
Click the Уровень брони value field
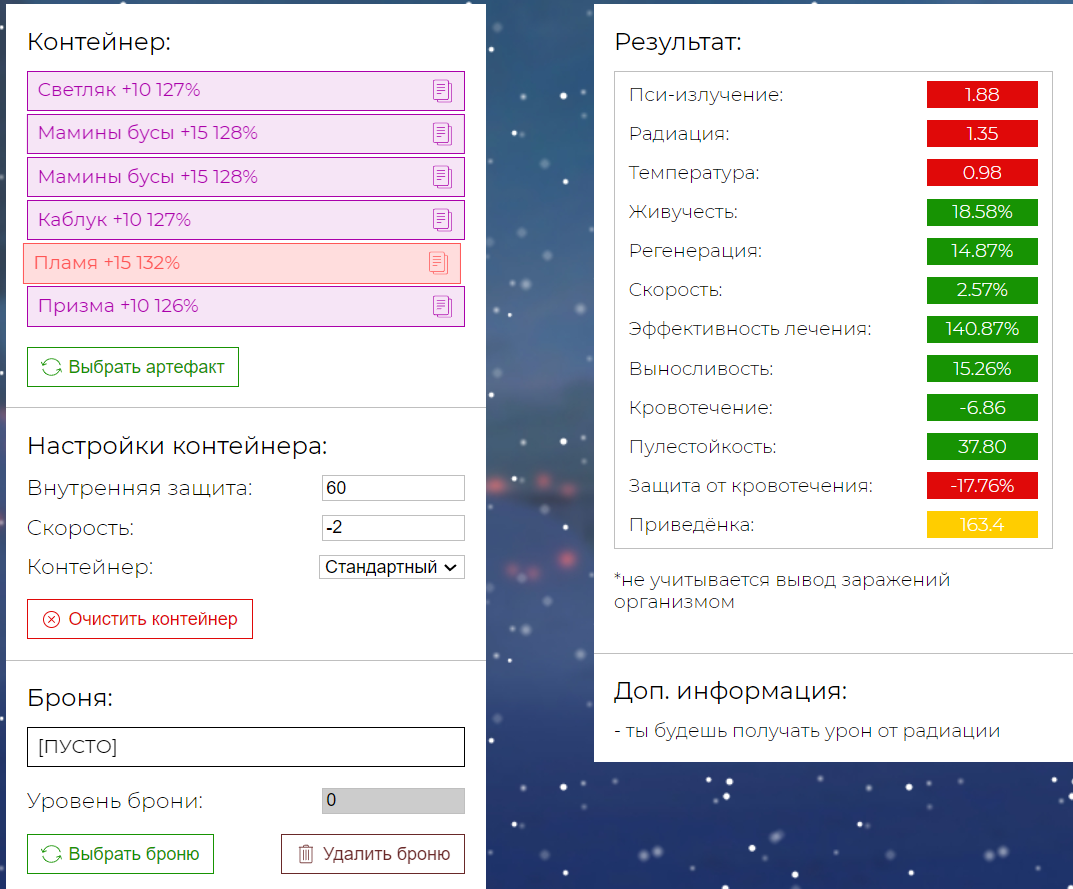coord(393,801)
